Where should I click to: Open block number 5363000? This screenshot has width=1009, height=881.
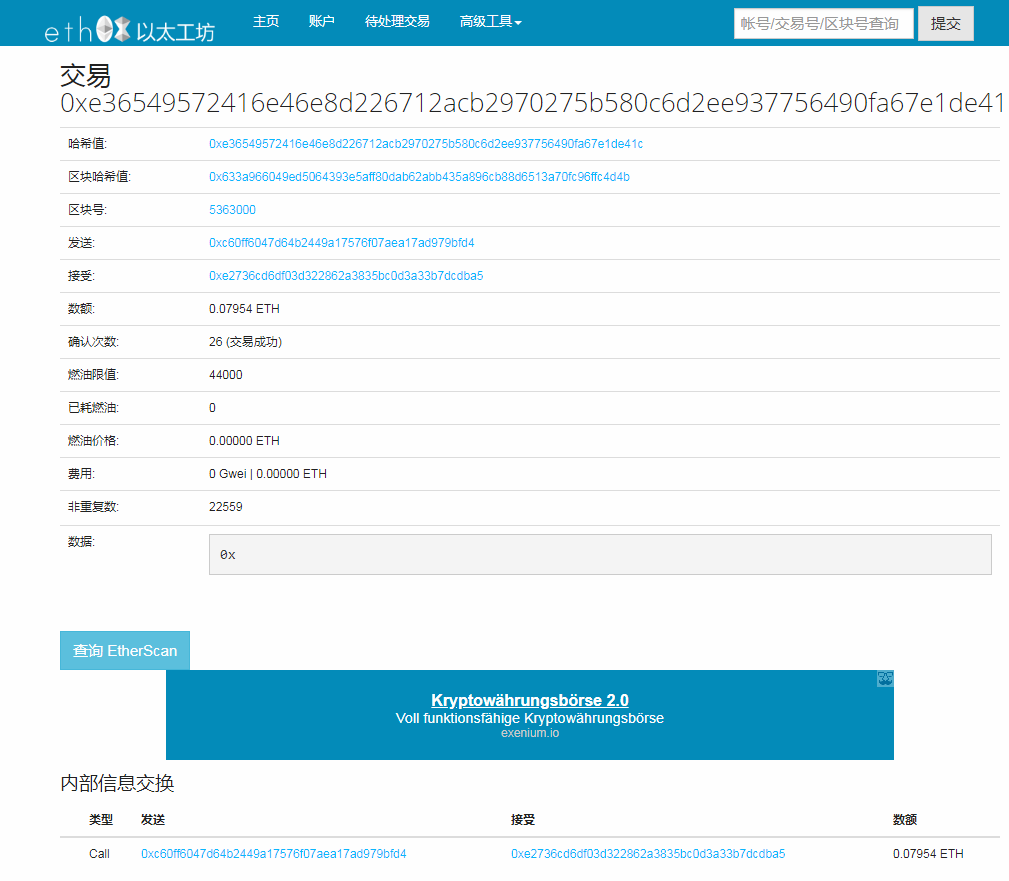(x=232, y=210)
